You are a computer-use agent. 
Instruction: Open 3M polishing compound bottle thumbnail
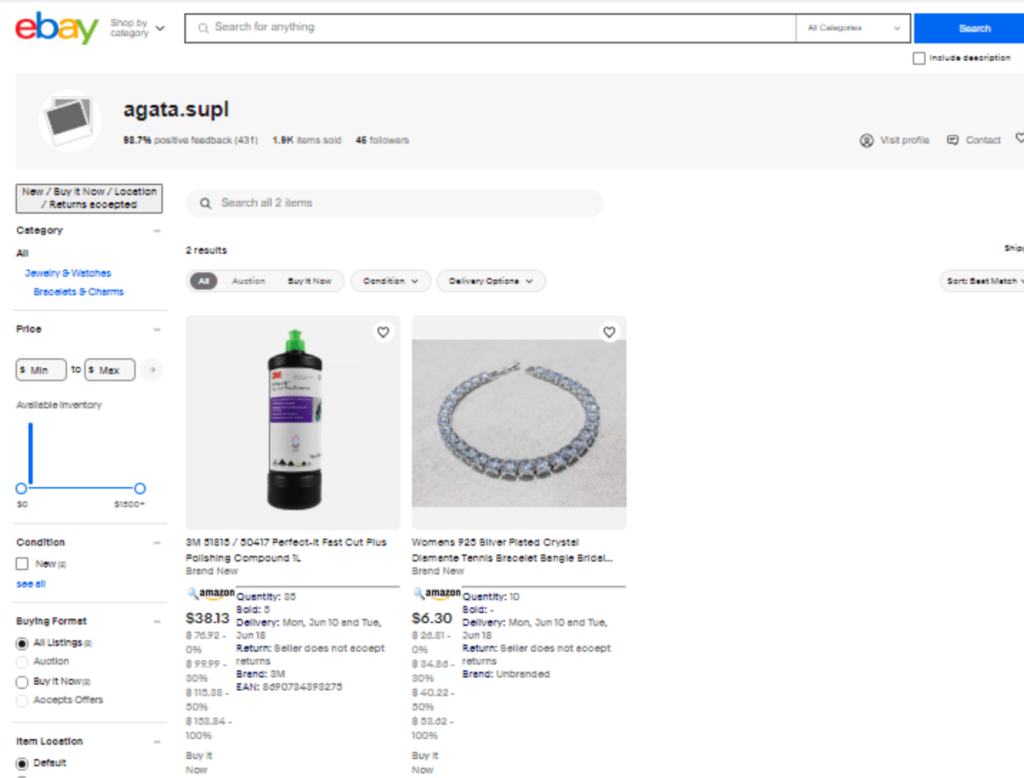[x=293, y=423]
